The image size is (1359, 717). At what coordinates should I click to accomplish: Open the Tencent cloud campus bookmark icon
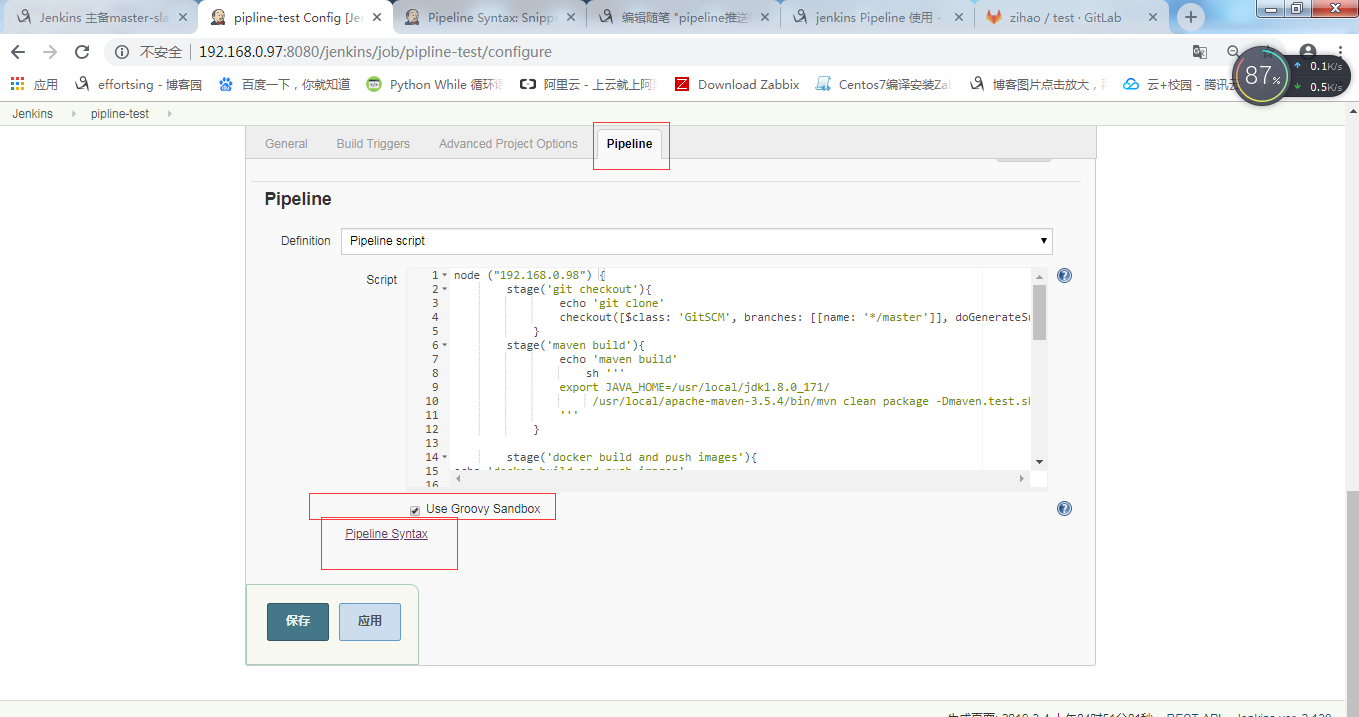pyautogui.click(x=1131, y=85)
